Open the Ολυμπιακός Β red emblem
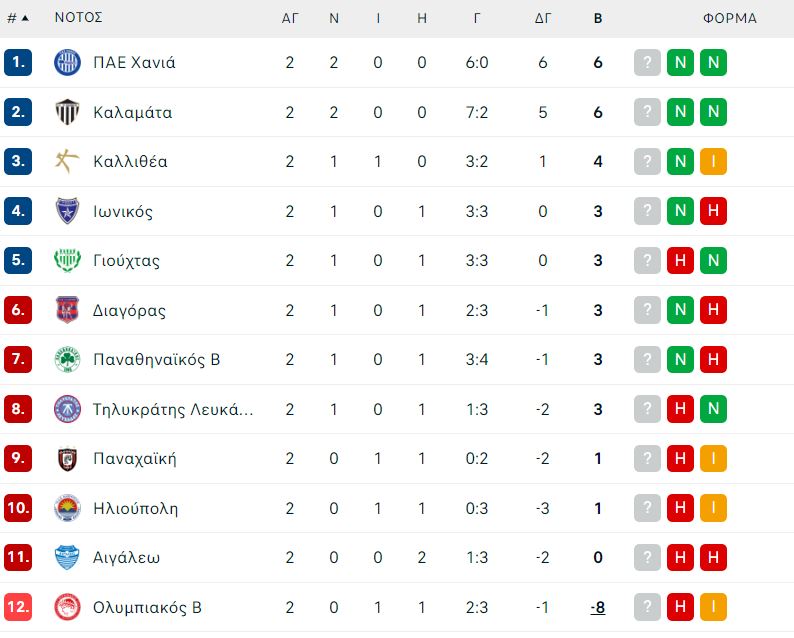The height and width of the screenshot is (638, 794). point(67,607)
